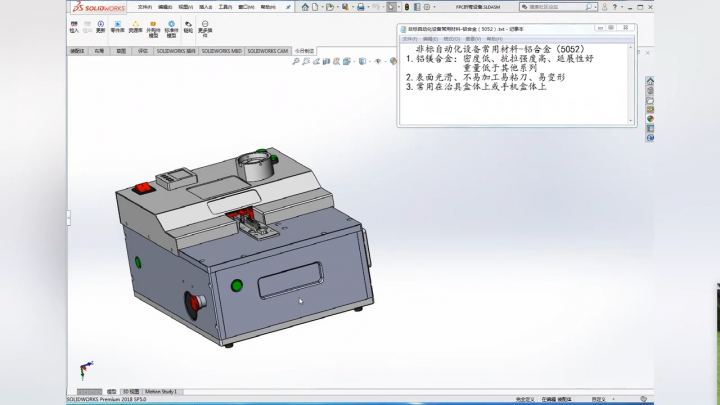
Task: Open the 工具 menu in menu bar
Action: tap(225, 7)
